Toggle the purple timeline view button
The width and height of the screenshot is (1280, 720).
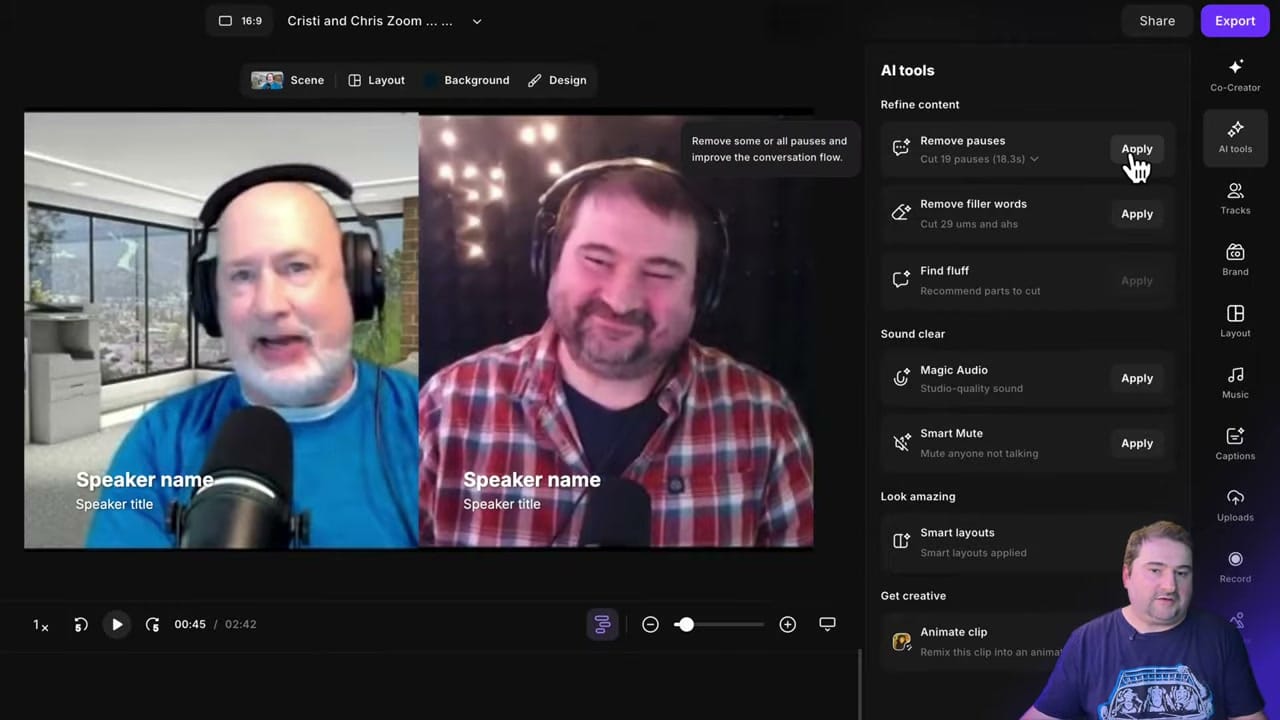602,624
